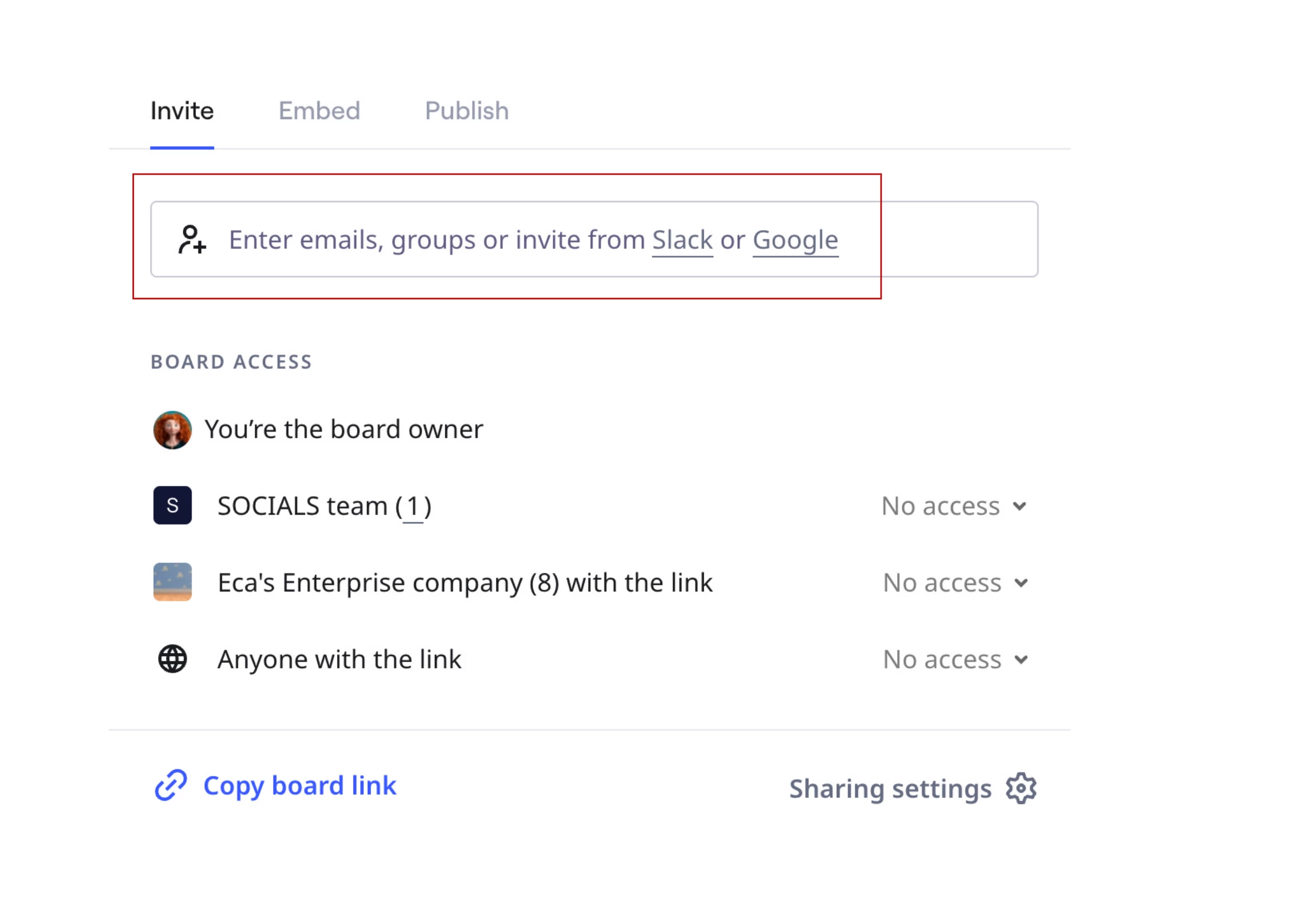Open the sharing settings gear icon
Screen dimensions: 1316x916
click(1021, 789)
